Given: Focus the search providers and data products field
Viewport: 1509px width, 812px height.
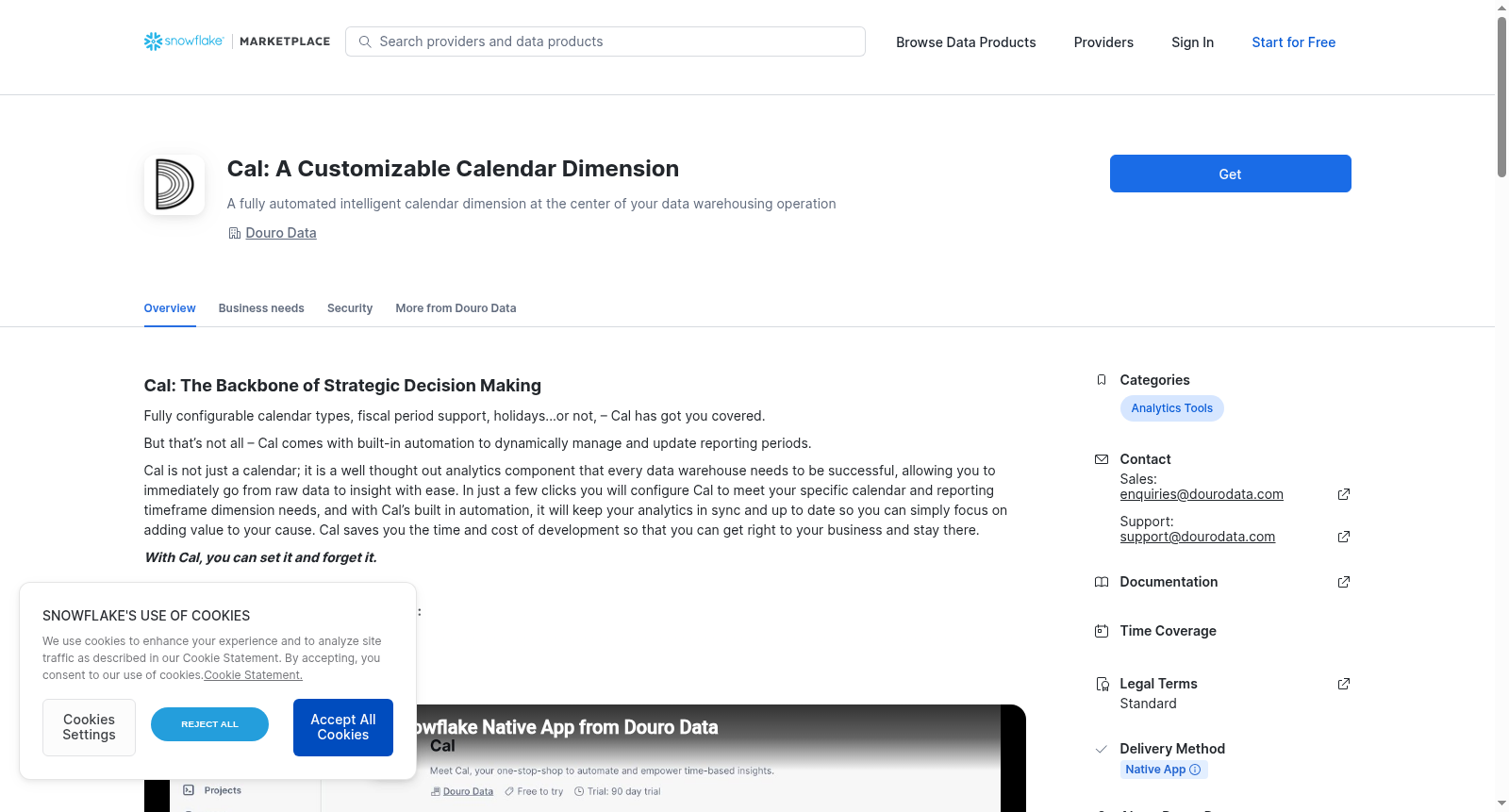Looking at the screenshot, I should pyautogui.click(x=605, y=41).
